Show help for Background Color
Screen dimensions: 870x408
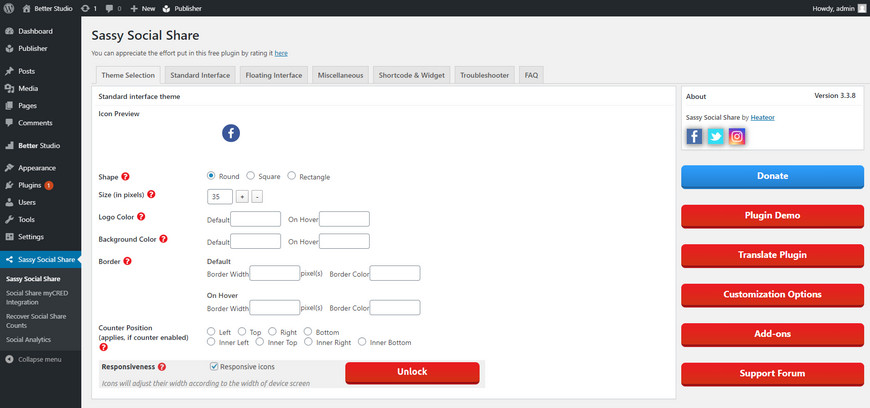pyautogui.click(x=163, y=239)
